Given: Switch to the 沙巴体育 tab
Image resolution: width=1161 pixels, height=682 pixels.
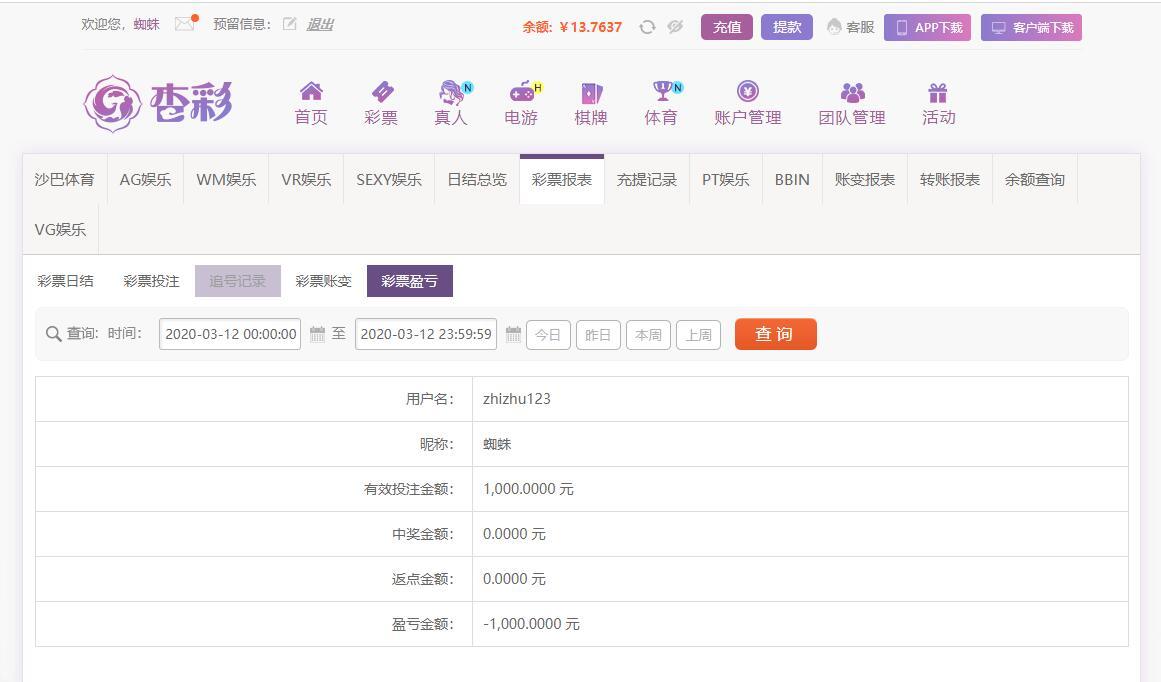Looking at the screenshot, I should [x=65, y=179].
